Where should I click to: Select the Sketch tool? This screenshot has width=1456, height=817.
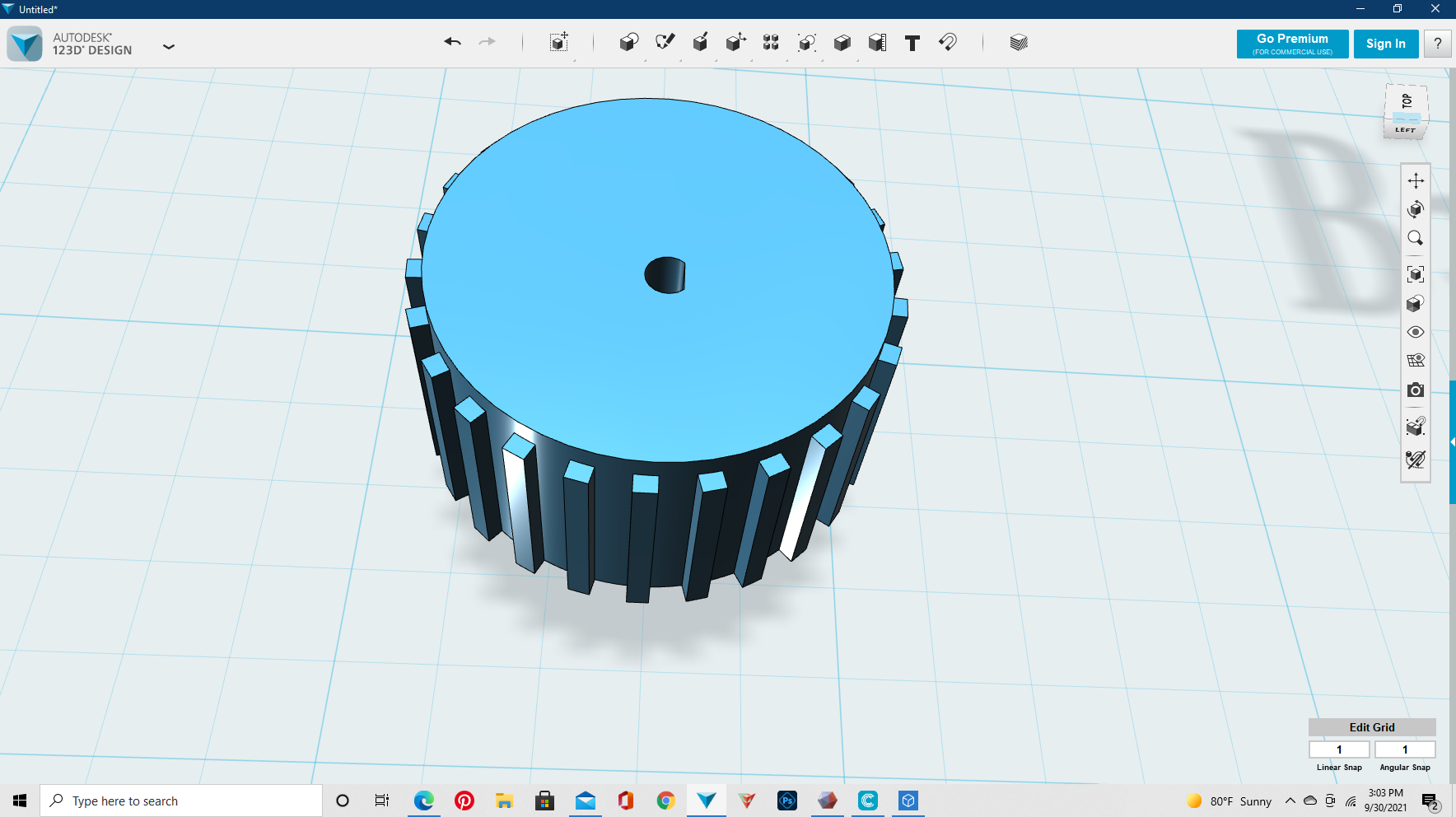[x=665, y=42]
